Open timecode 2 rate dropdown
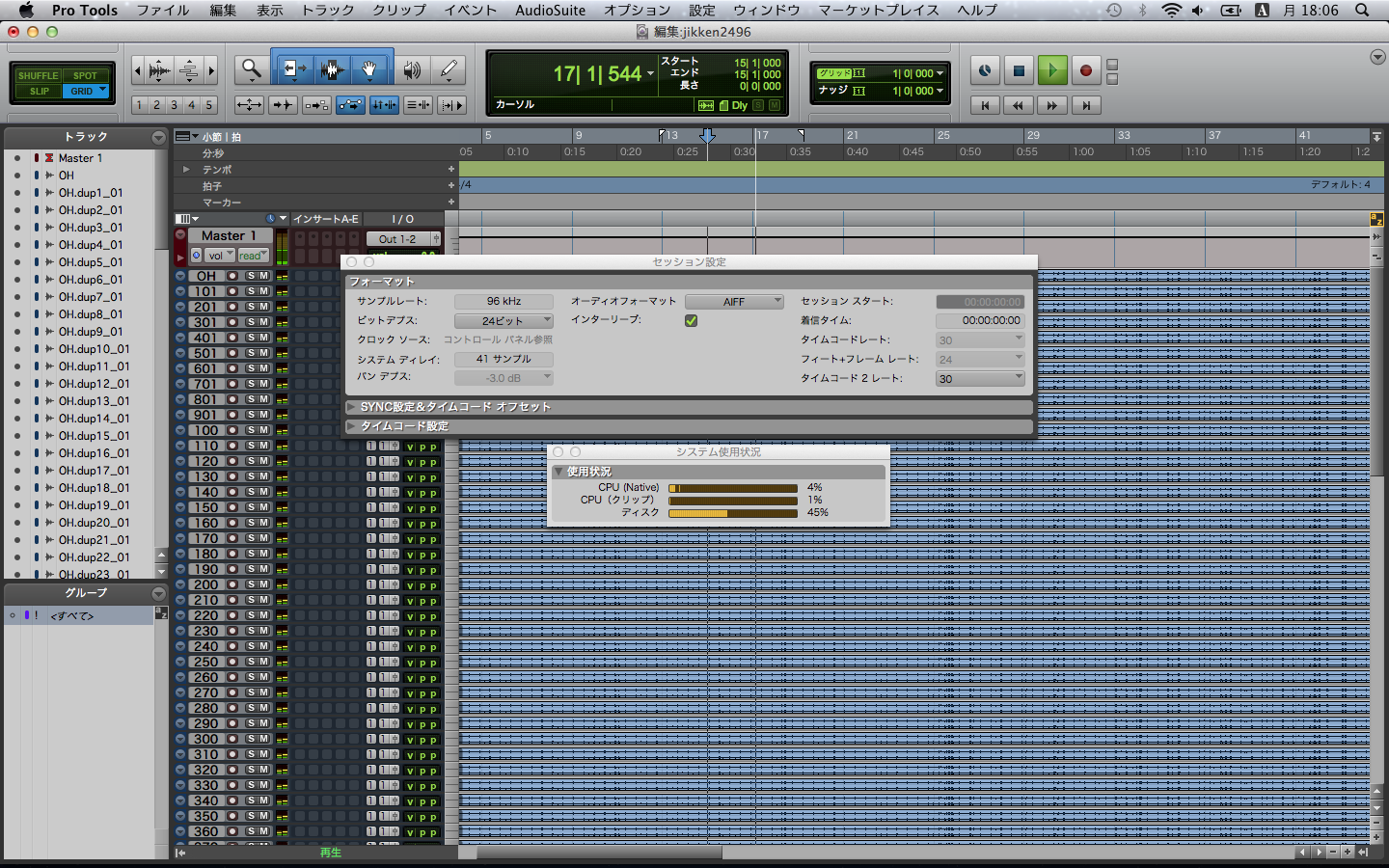 980,378
